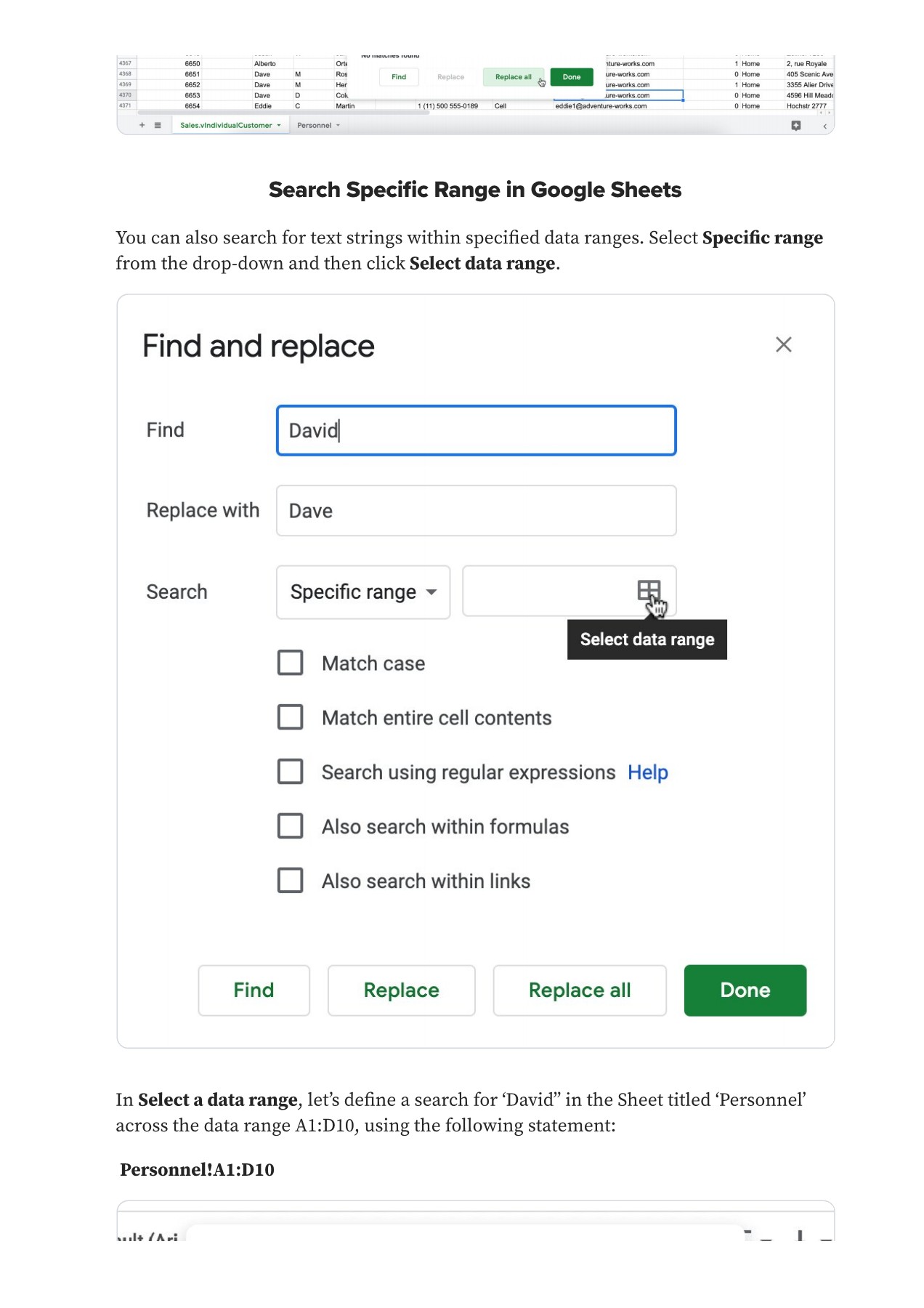This screenshot has height=1308, width=924.
Task: Open the Help link for regular expressions
Action: pos(648,772)
